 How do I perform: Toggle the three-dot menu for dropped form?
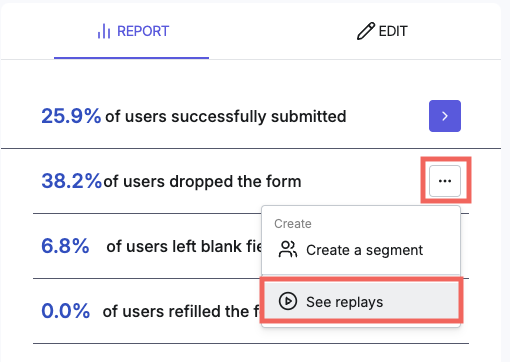point(445,181)
